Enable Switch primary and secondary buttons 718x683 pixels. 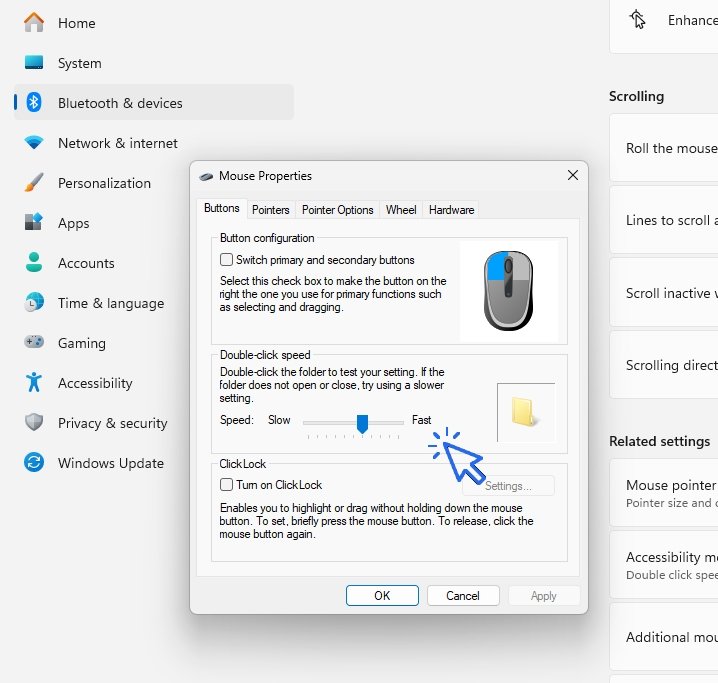tap(226, 260)
